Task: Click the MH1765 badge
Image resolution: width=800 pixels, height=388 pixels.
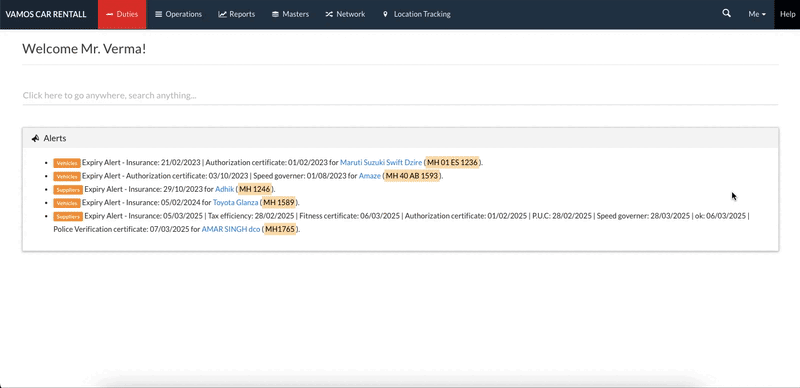Action: click(280, 229)
